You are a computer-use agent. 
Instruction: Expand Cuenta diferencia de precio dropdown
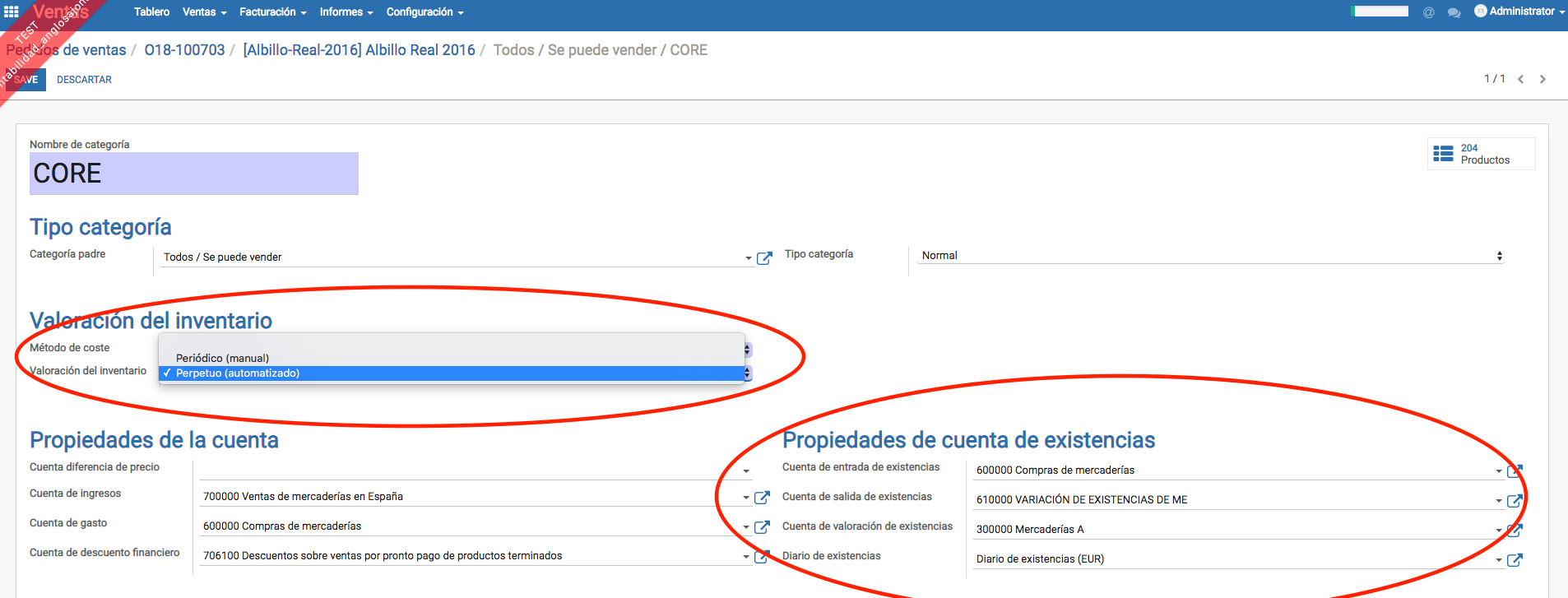pyautogui.click(x=746, y=471)
